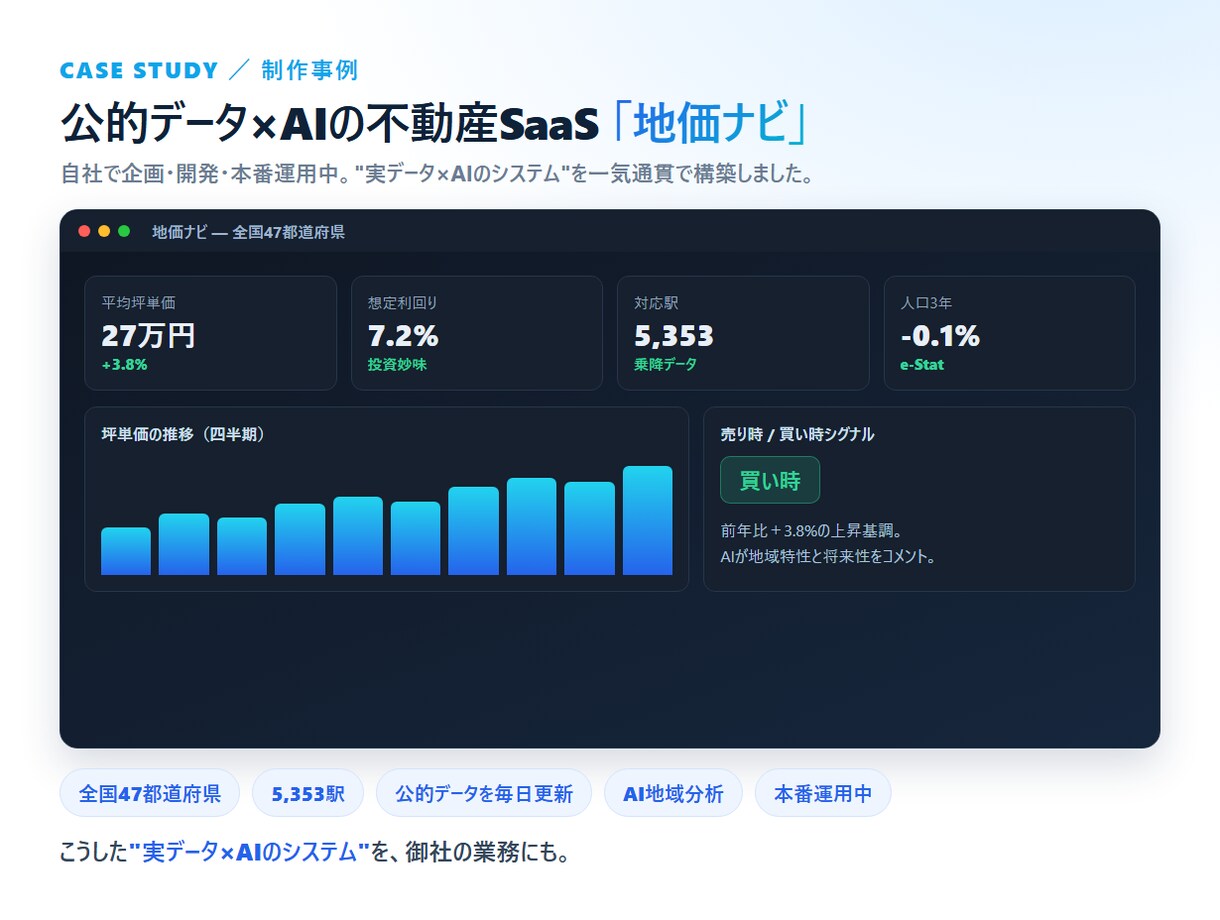Open the 平均坪単価 27万円 stat card
This screenshot has width=1220, height=920.
click(211, 333)
